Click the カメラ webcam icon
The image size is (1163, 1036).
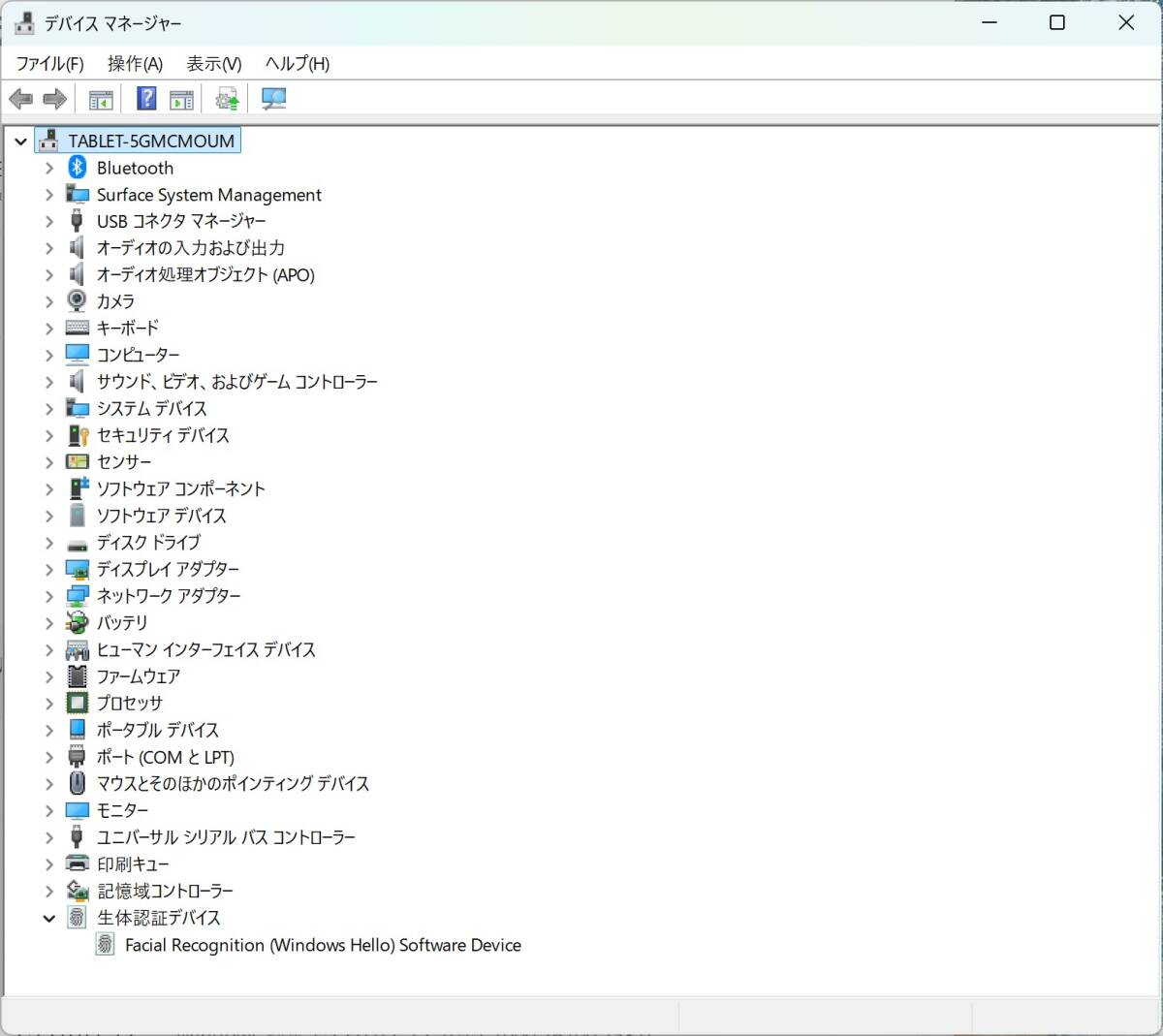point(78,301)
